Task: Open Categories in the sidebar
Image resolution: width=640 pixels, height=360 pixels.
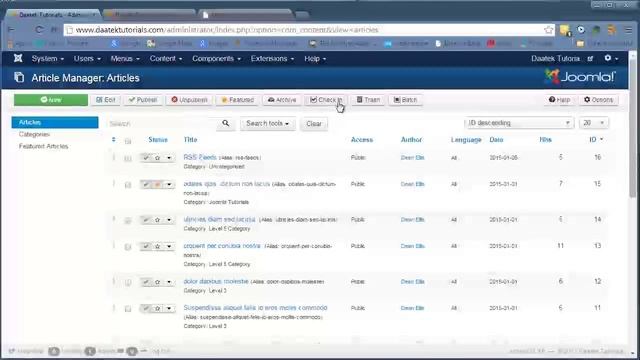Action: coord(34,134)
